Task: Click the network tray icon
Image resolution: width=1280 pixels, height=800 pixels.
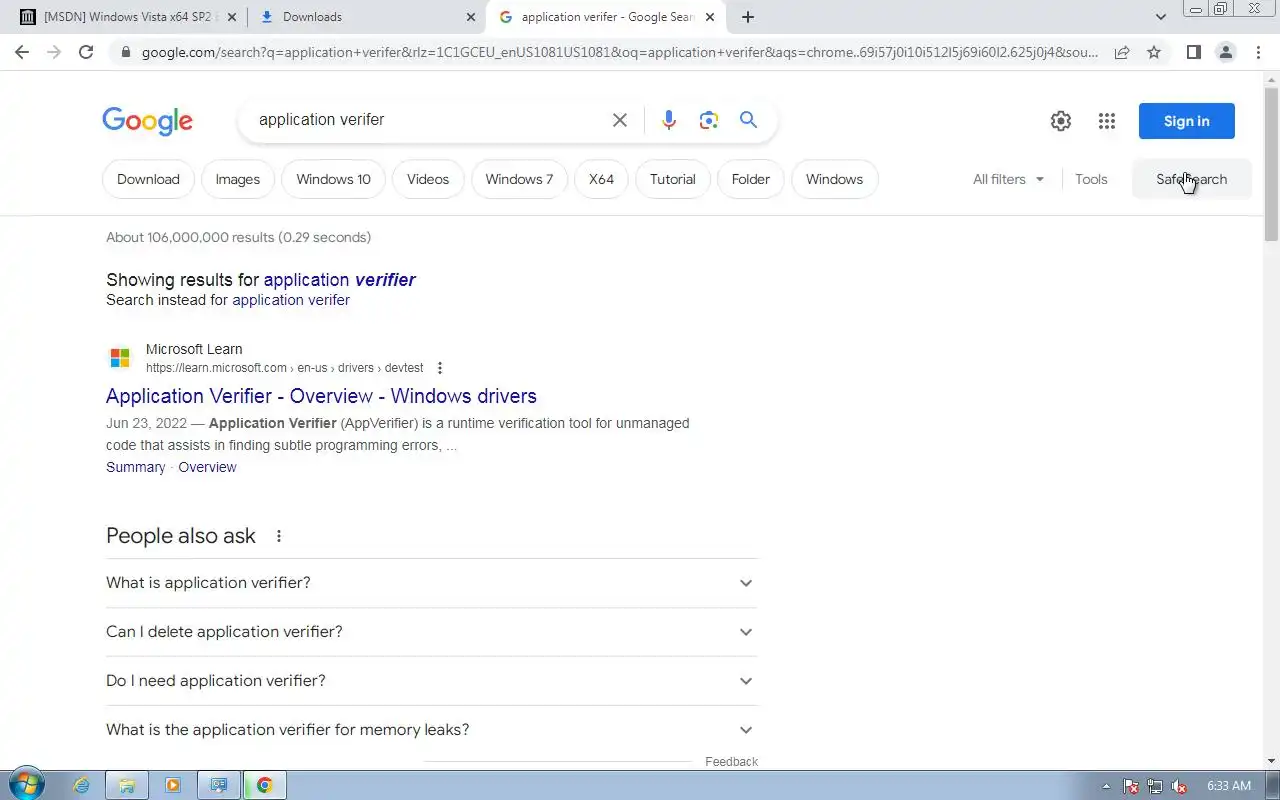Action: pyautogui.click(x=1155, y=786)
